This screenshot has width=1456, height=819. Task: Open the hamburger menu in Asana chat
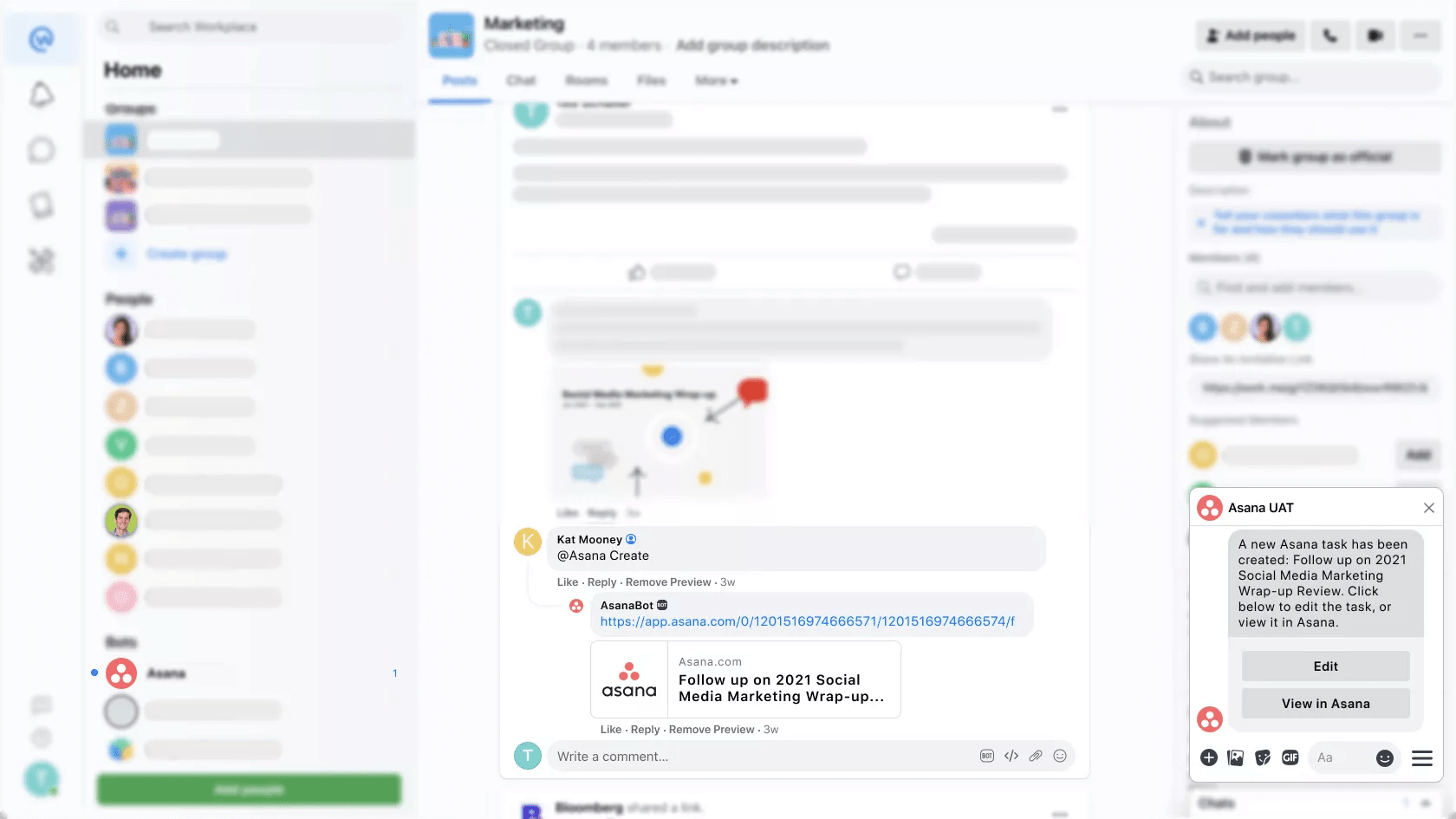coord(1422,758)
